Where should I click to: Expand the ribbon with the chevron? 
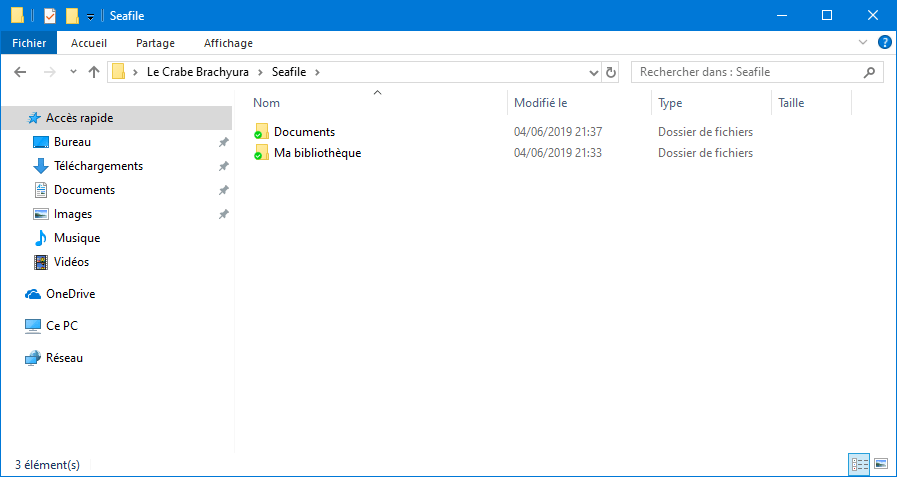click(x=863, y=42)
